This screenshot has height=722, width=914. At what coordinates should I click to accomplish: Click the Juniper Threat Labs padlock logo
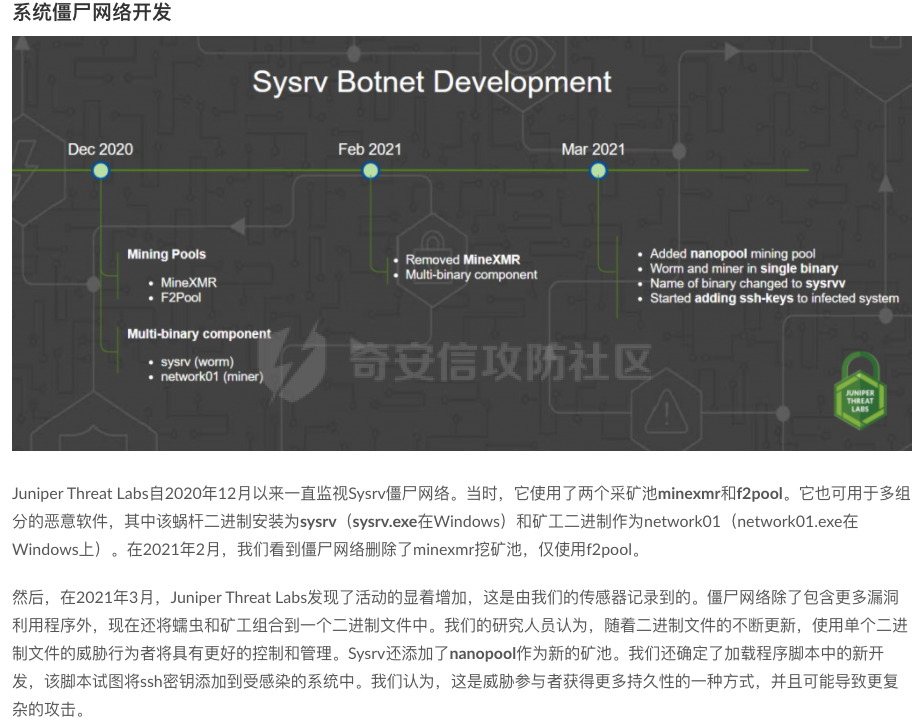pos(860,391)
